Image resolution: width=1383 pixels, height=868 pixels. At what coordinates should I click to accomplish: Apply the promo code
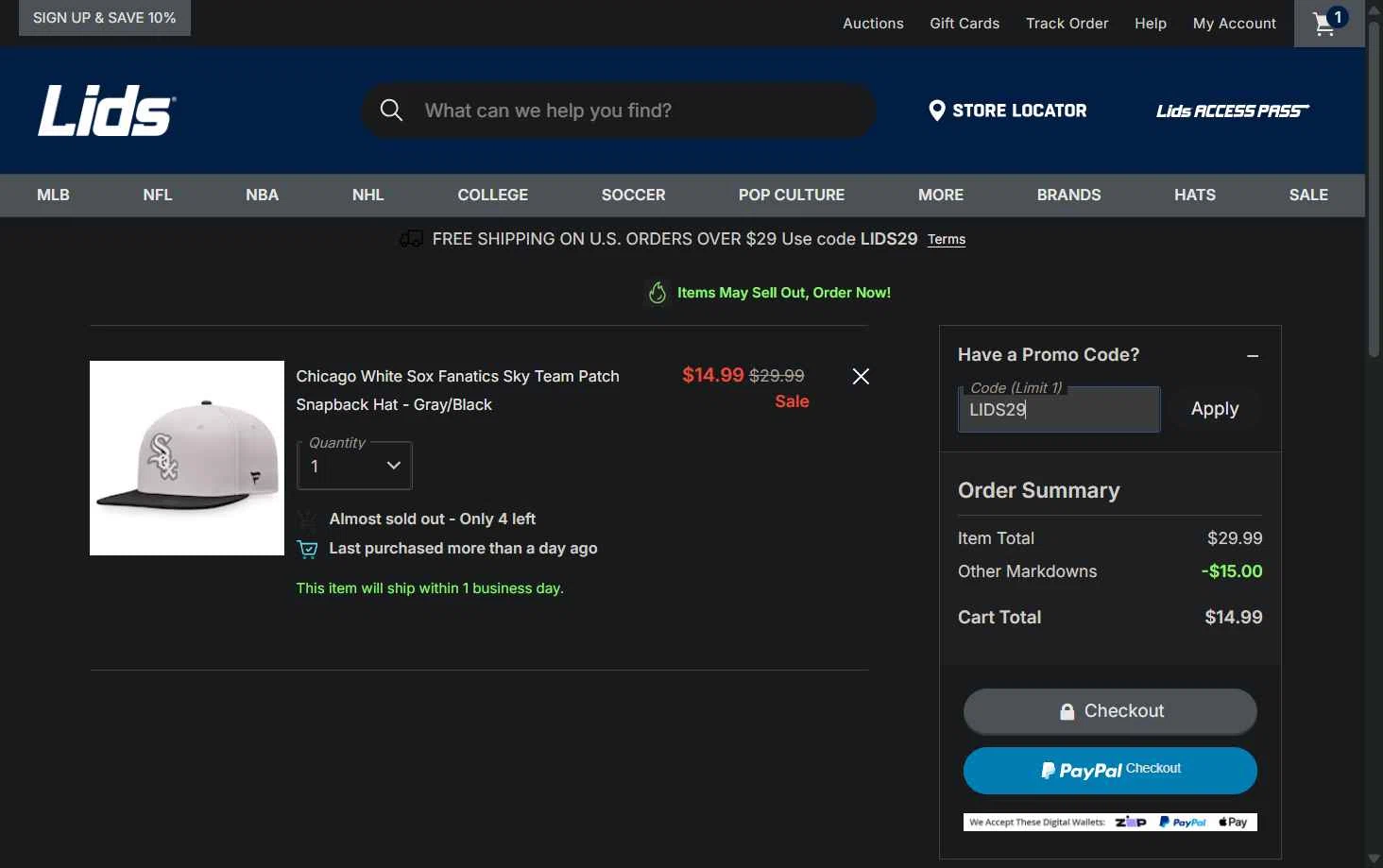pyautogui.click(x=1214, y=409)
